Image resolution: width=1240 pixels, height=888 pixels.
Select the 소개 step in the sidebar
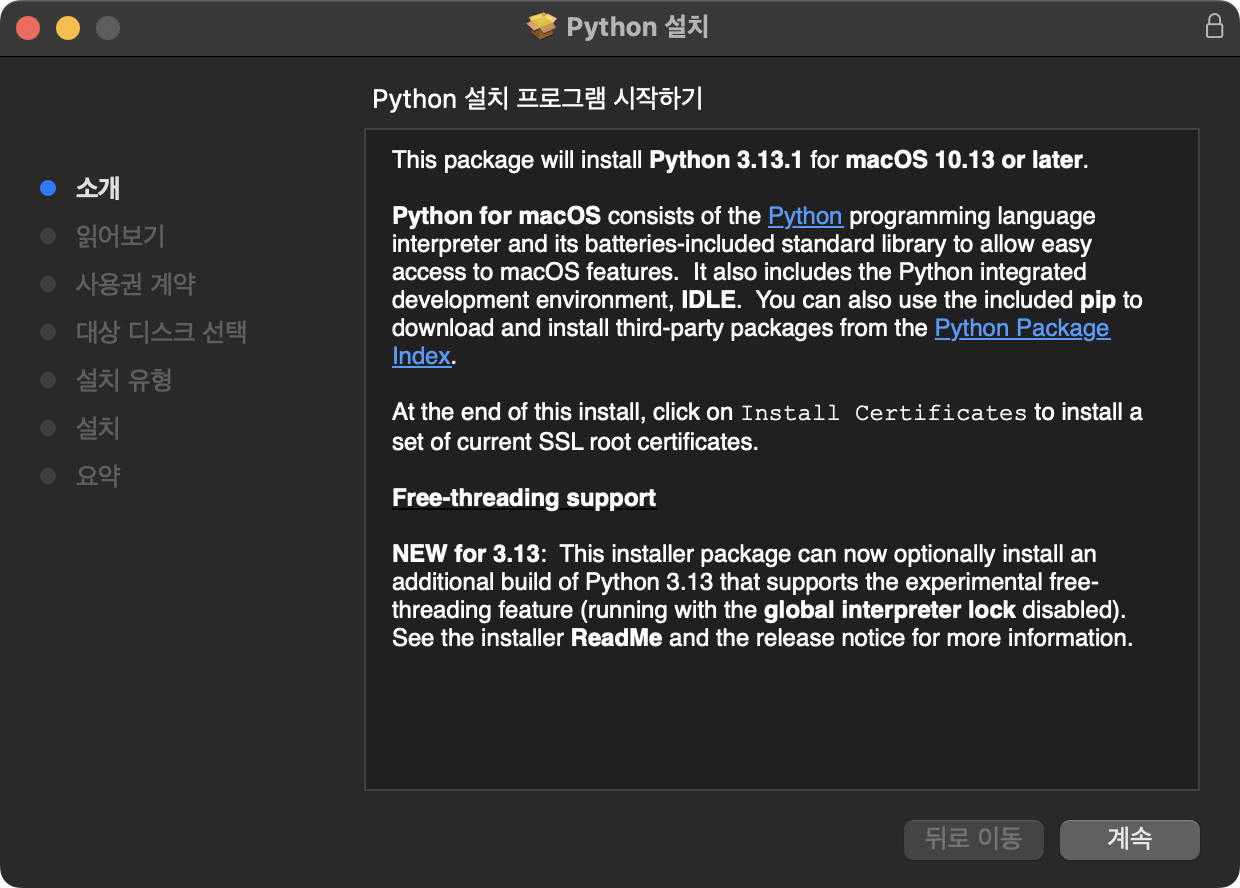pyautogui.click(x=98, y=188)
